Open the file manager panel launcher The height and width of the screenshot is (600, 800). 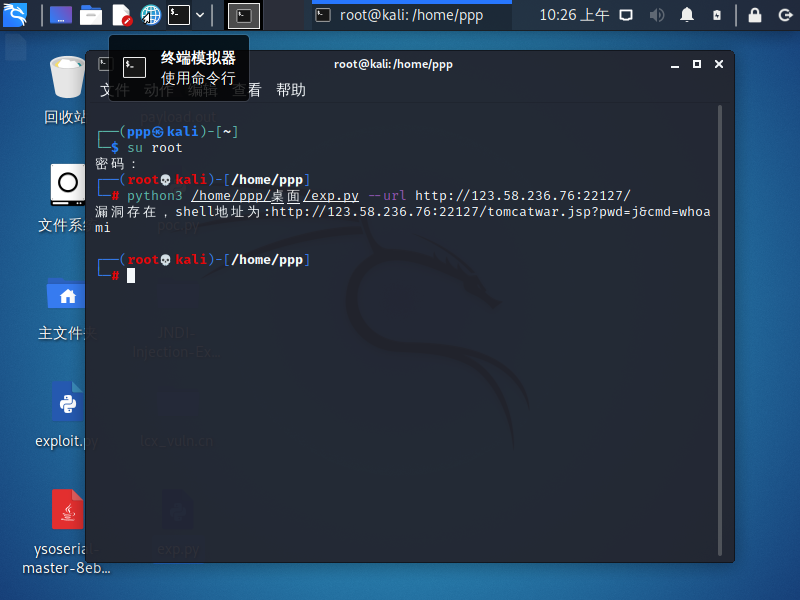[x=91, y=15]
